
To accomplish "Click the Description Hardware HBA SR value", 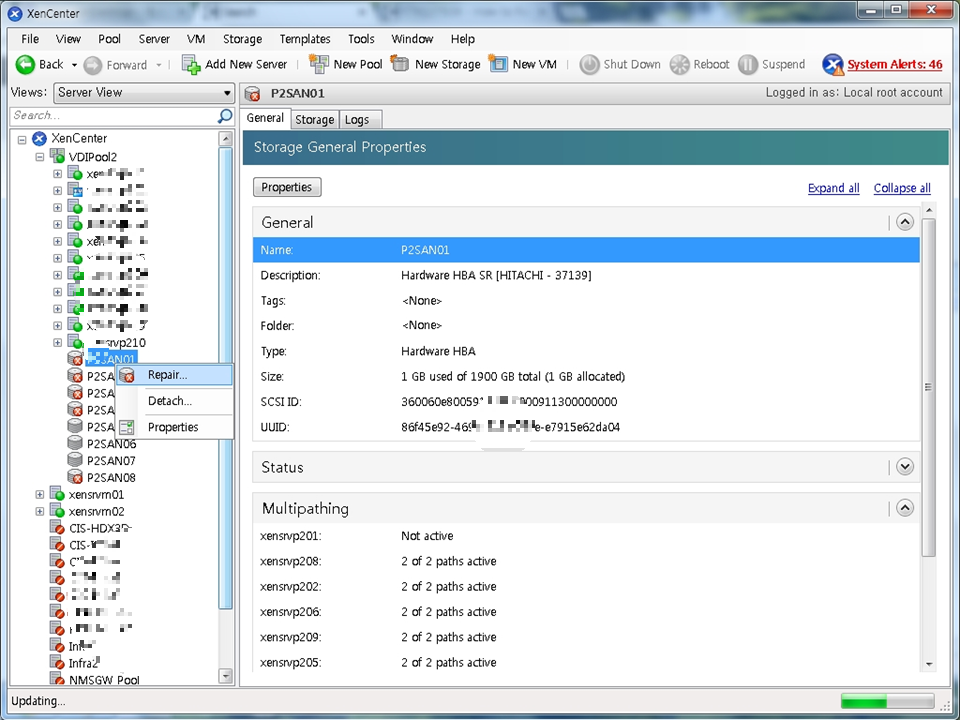I will [x=496, y=276].
